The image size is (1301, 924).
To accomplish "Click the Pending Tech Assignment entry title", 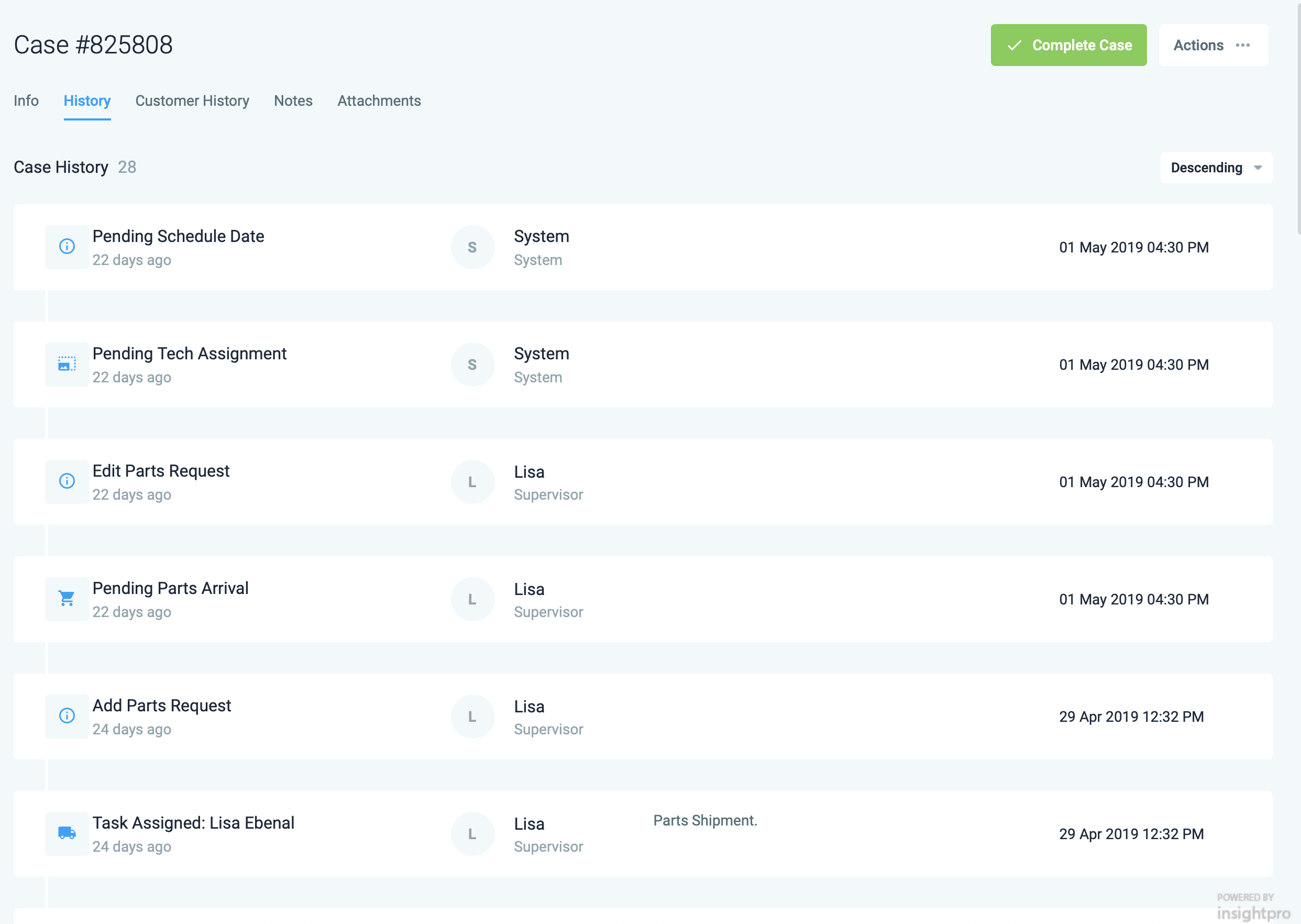I will tap(190, 354).
